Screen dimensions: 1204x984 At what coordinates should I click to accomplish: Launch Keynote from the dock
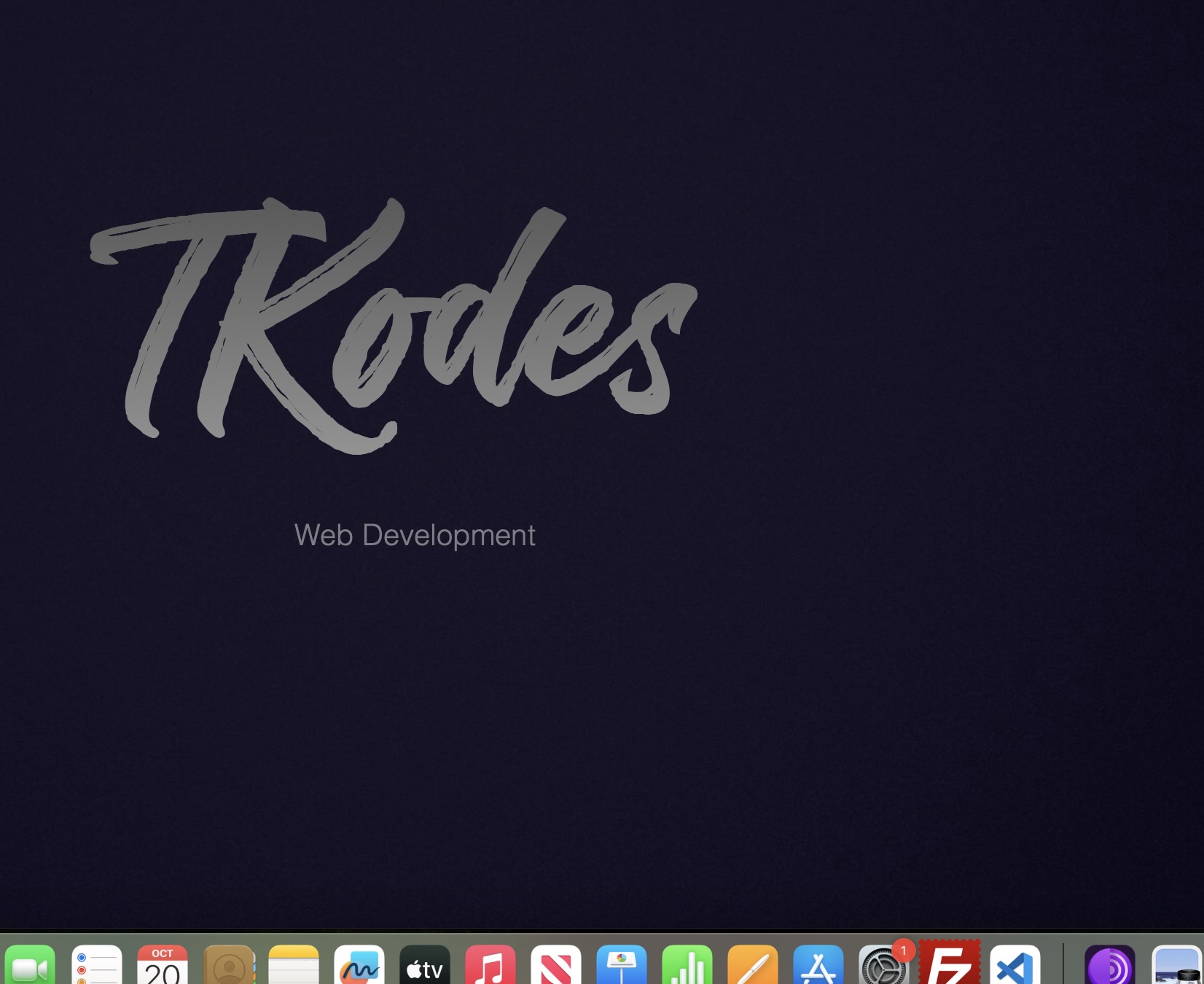point(622,966)
